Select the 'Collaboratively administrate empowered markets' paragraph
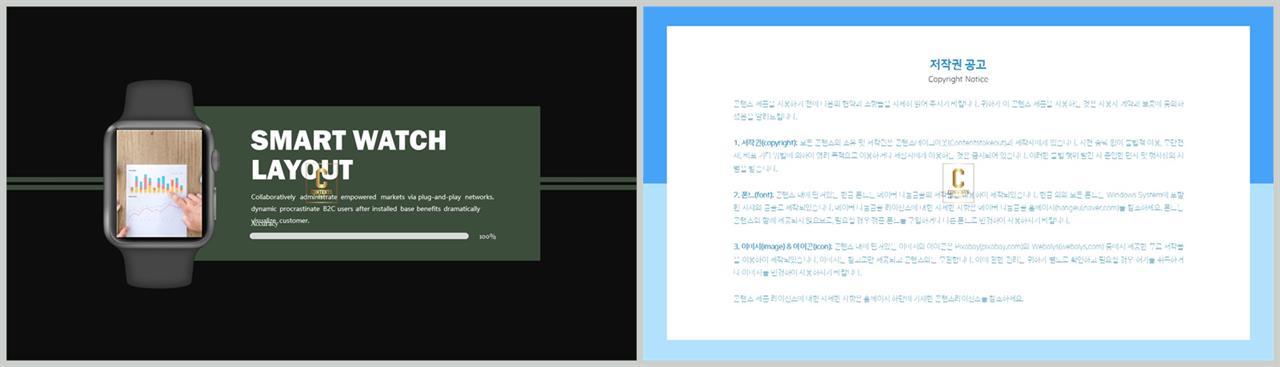This screenshot has width=1280, height=367. click(373, 208)
